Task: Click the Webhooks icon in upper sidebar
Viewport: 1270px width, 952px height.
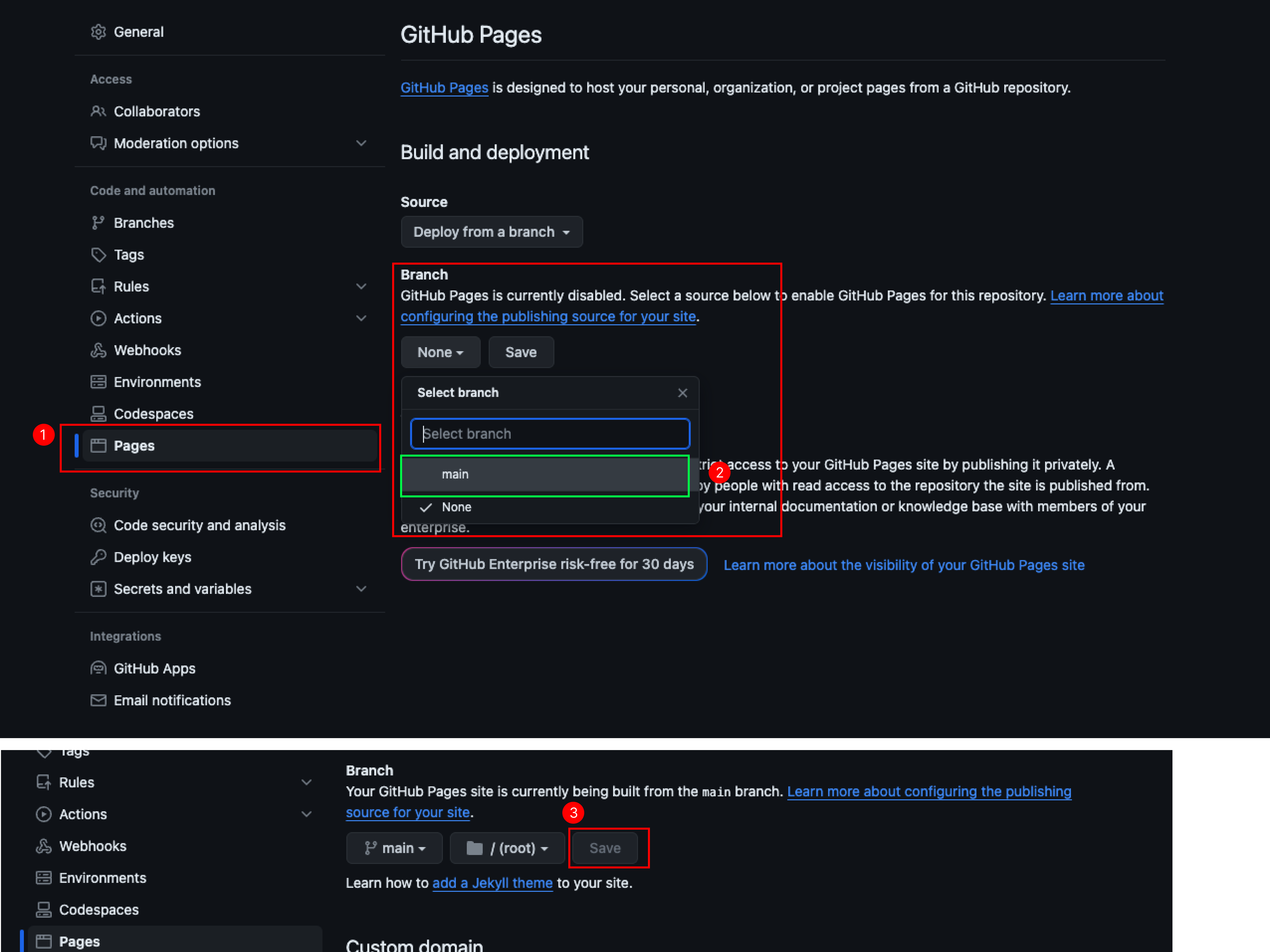Action: coord(98,350)
